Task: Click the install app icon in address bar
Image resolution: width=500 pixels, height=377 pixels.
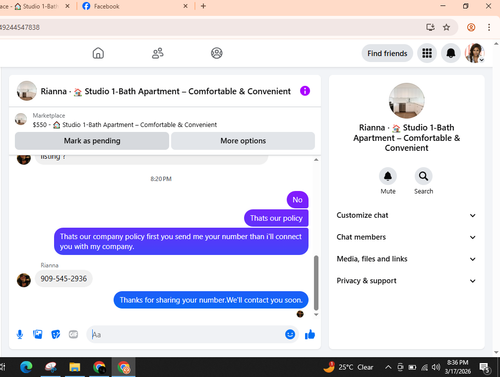Action: click(430, 27)
